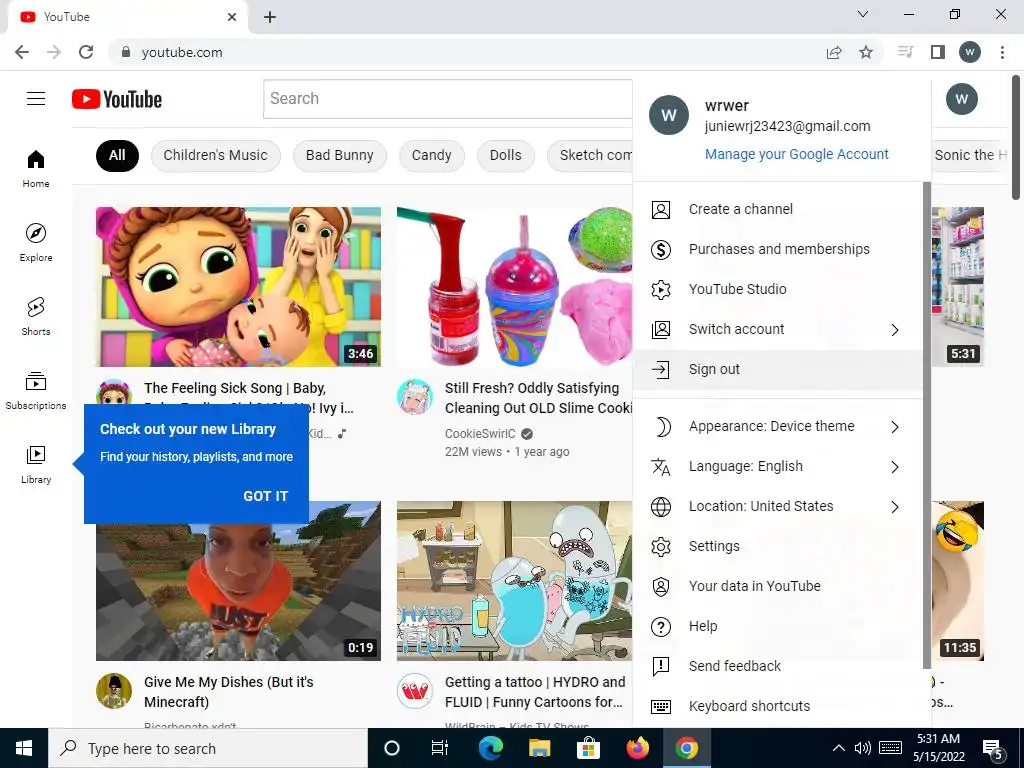Expand the Switch account submenu
Viewport: 1024px width, 768px height.
point(895,330)
